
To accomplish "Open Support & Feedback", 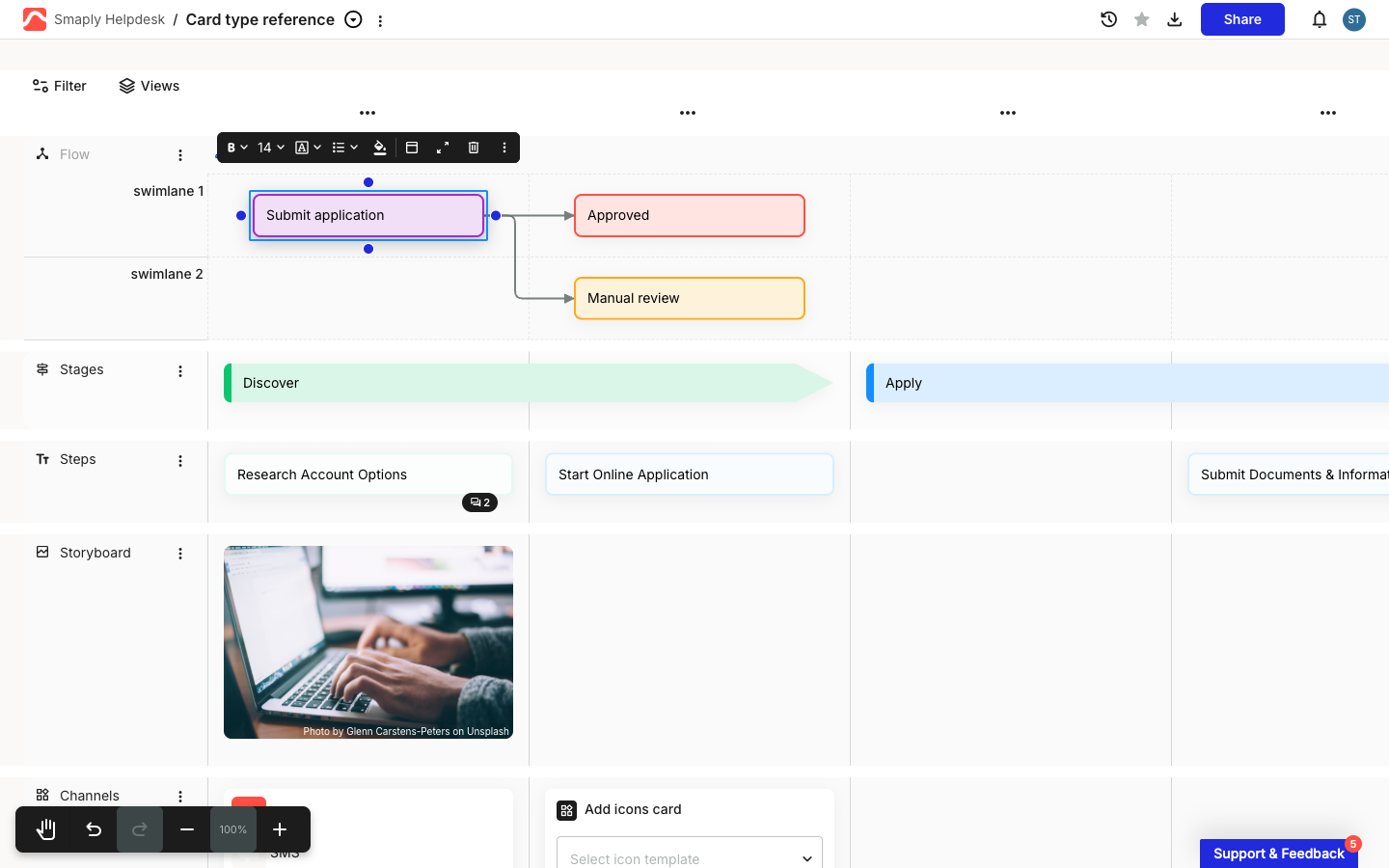I will click(1279, 854).
